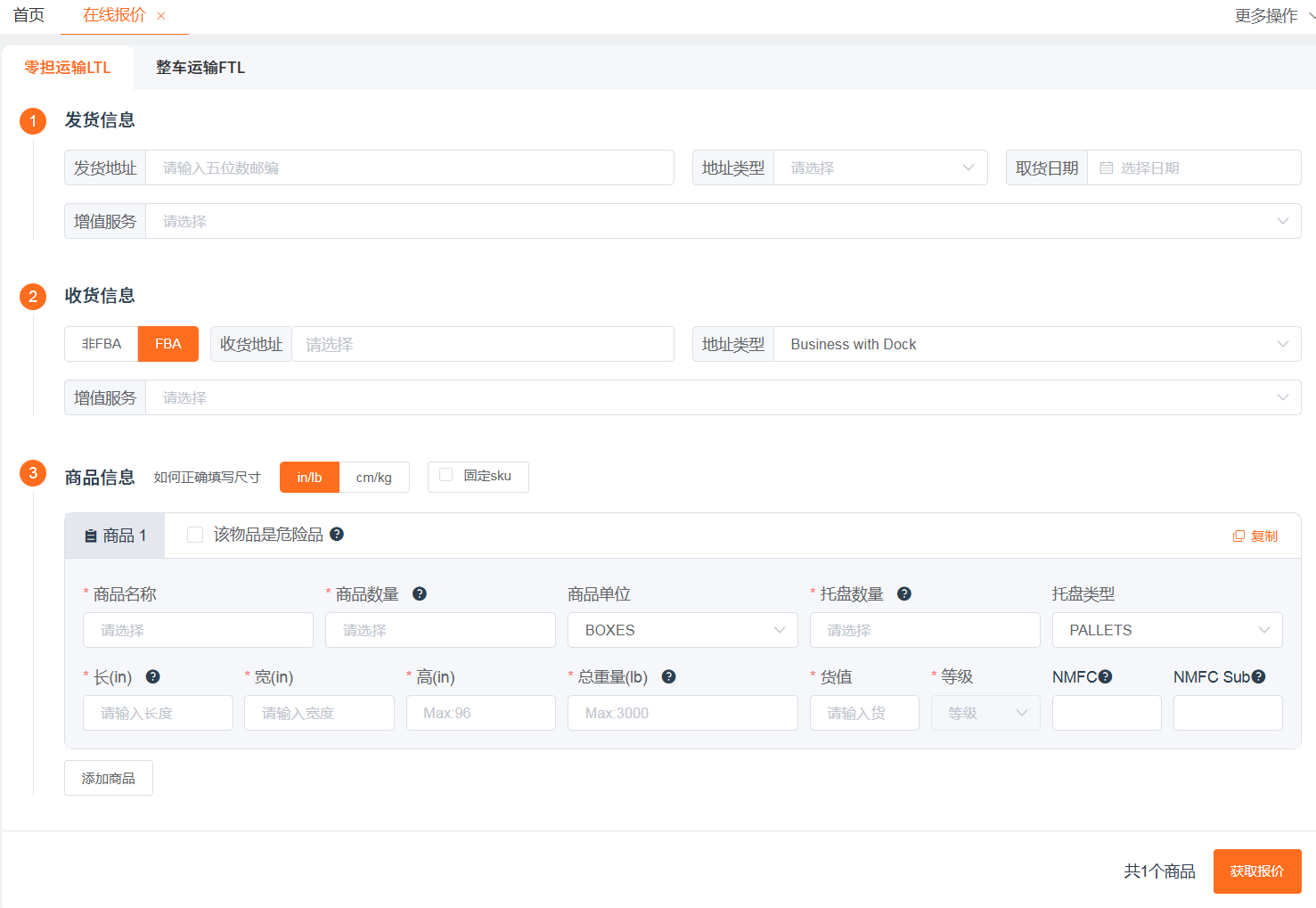Viewport: 1316px width, 908px height.
Task: Click help icon next to 长(in)
Action: (x=153, y=676)
